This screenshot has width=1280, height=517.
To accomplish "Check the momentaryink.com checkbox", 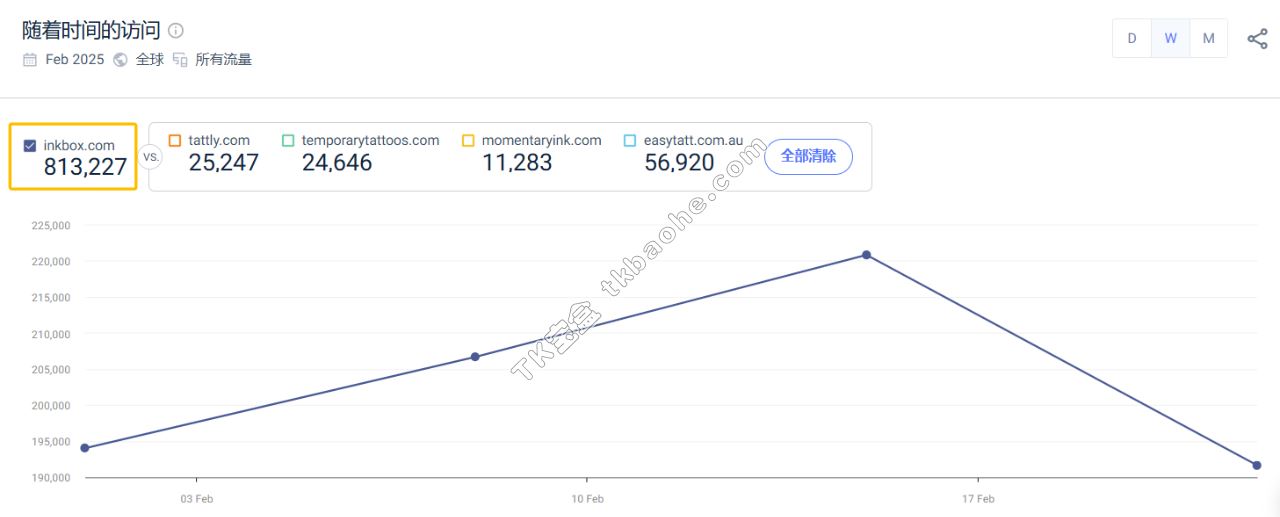I will point(468,141).
